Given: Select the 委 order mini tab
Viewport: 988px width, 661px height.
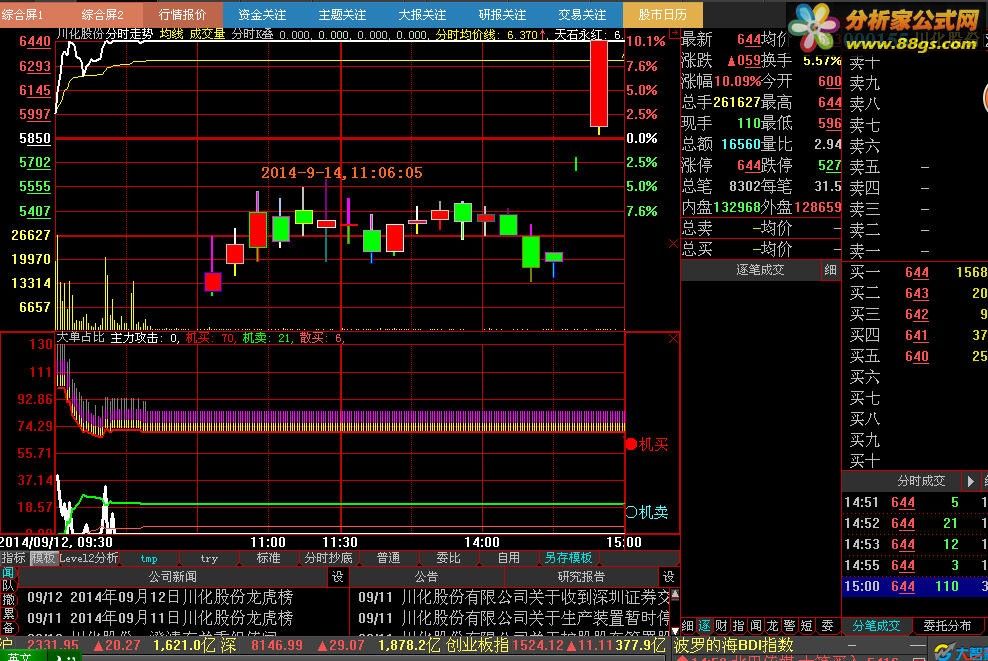Looking at the screenshot, I should (x=827, y=626).
